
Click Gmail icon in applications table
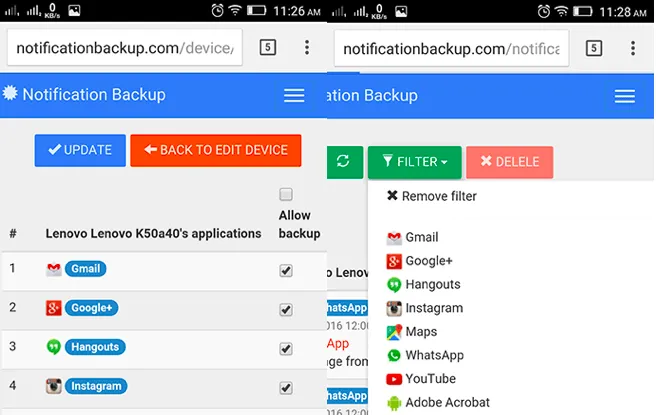pyautogui.click(x=54, y=269)
